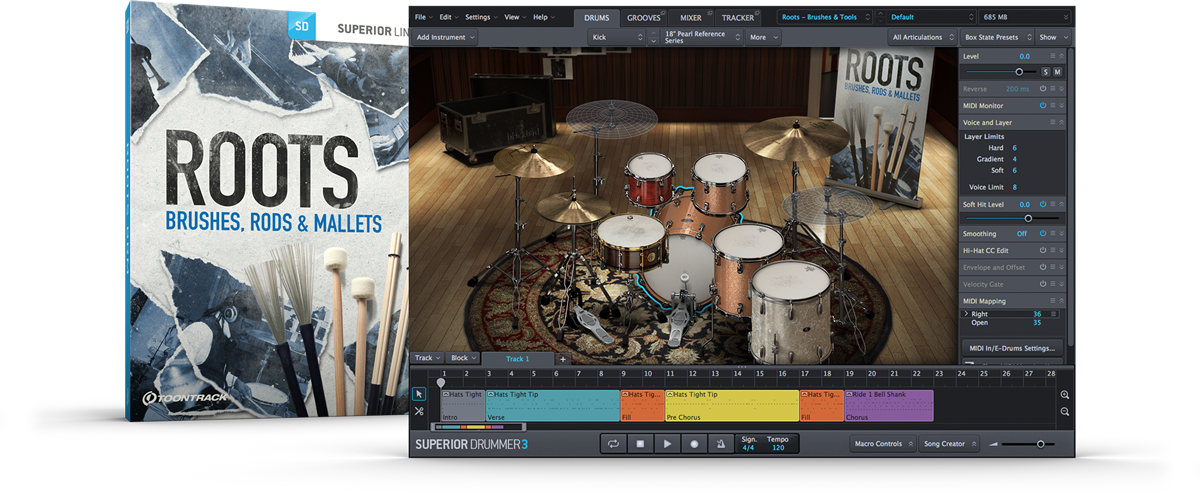Step the preset selector up/down arrows
This screenshot has height=493, width=1200.
pyautogui.click(x=883, y=17)
